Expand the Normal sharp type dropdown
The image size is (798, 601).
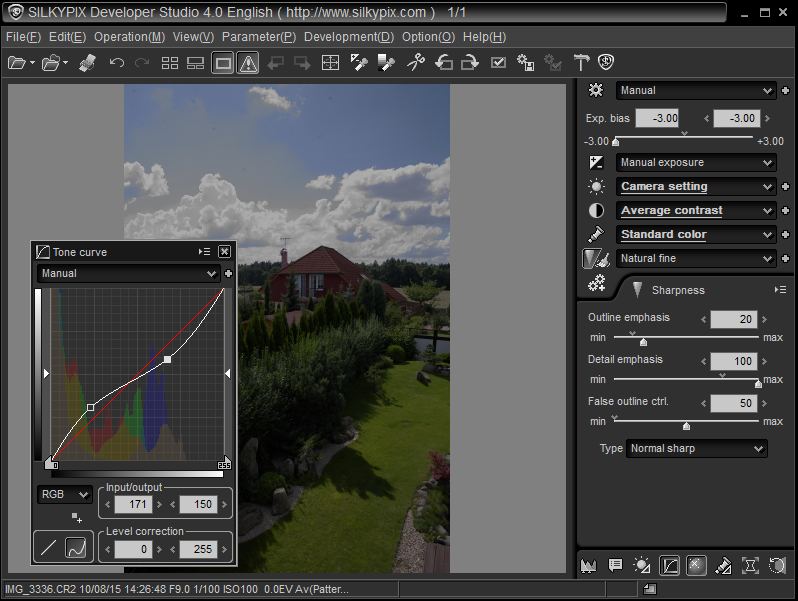[x=696, y=448]
